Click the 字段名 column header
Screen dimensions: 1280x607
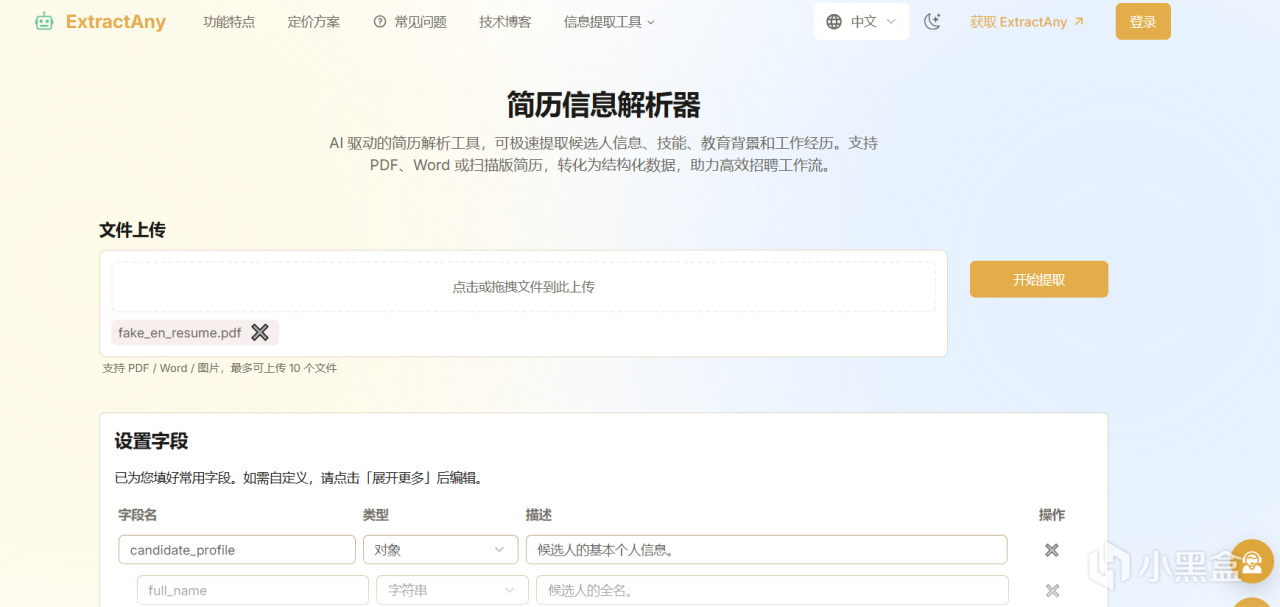pos(137,515)
